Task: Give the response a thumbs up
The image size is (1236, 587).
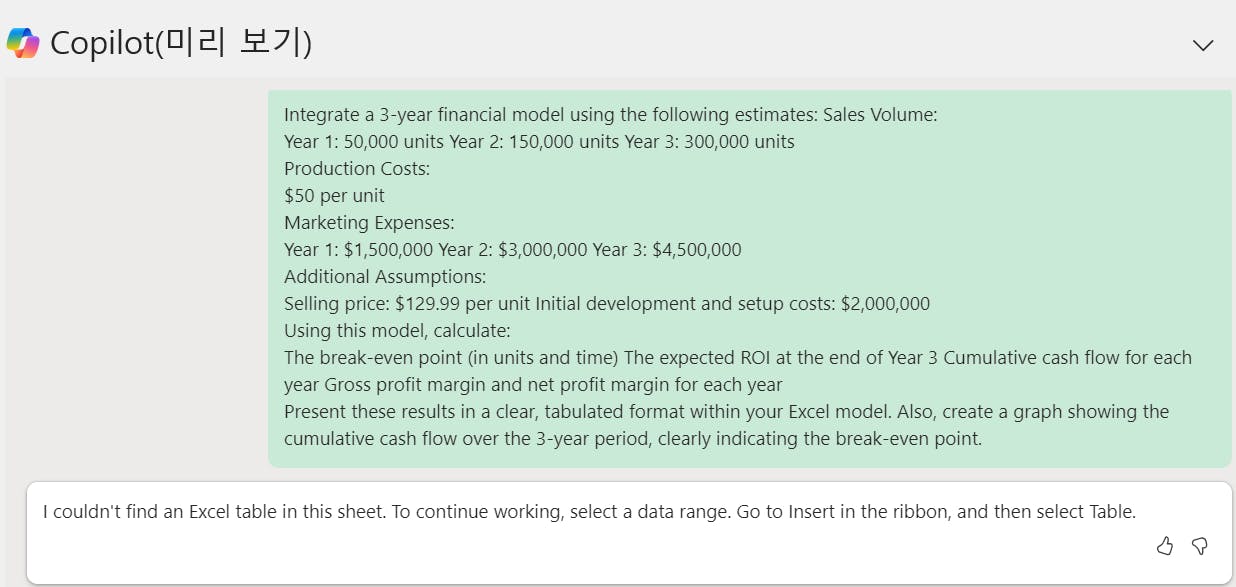Action: [x=1165, y=546]
